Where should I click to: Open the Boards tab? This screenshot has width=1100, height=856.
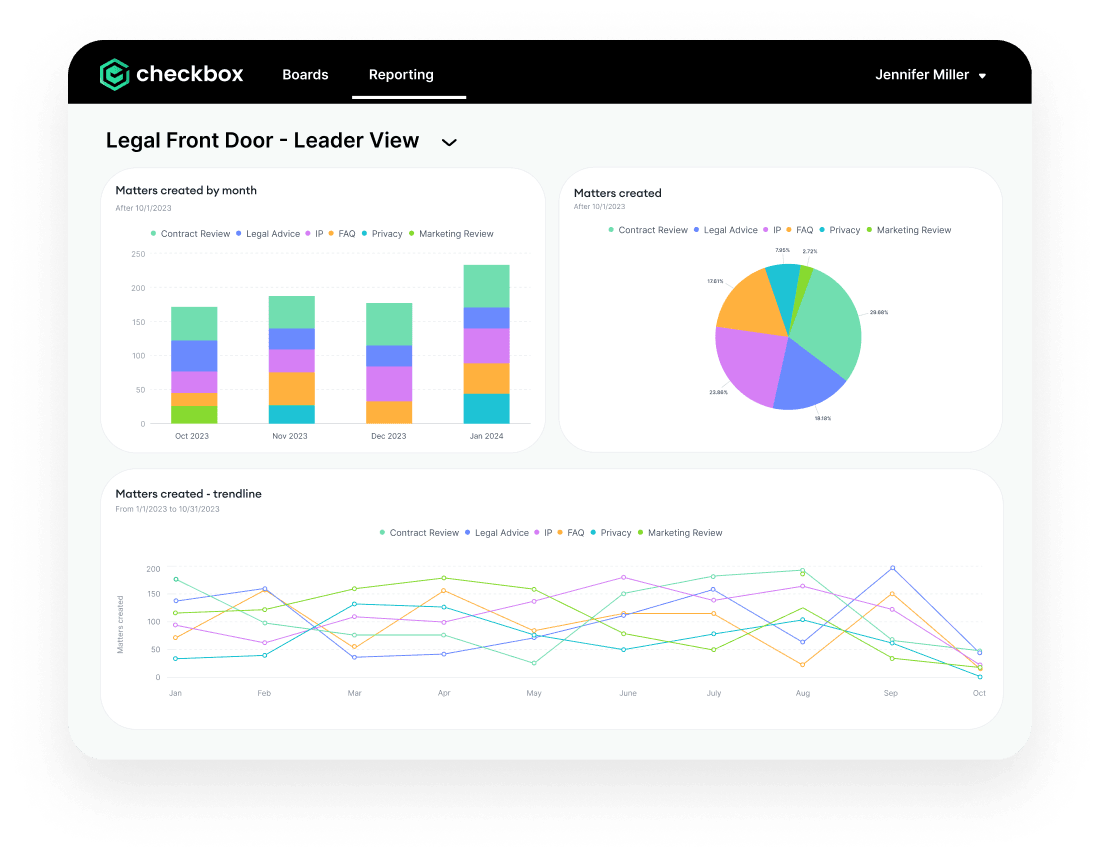(x=305, y=74)
